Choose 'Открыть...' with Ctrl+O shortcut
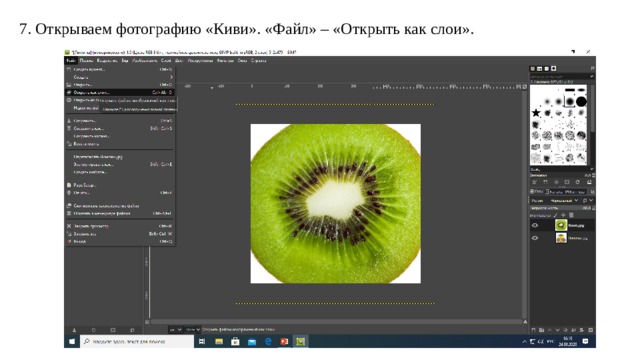 [x=120, y=85]
